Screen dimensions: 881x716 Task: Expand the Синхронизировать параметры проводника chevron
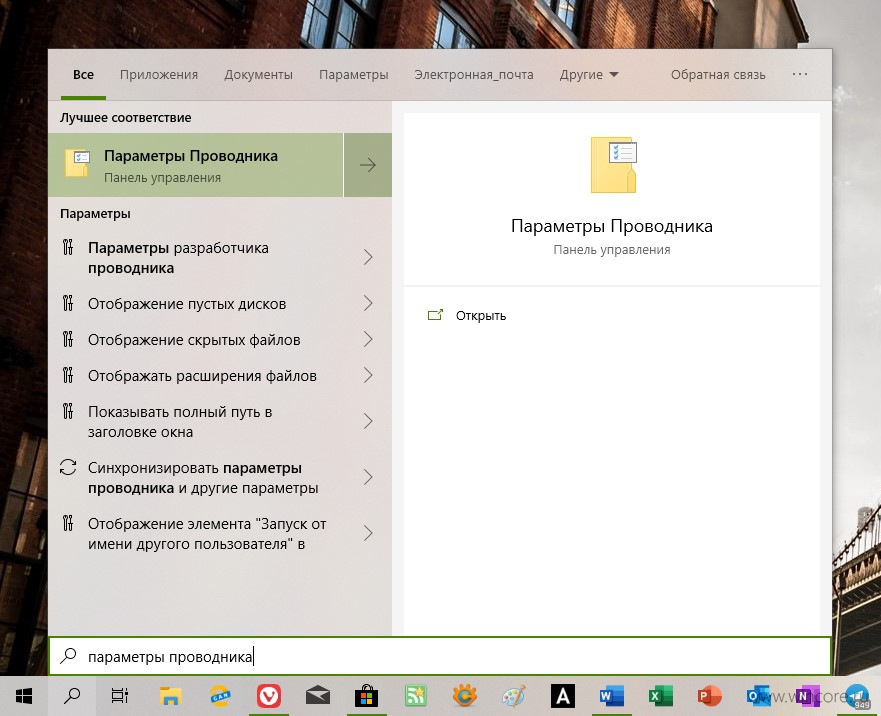click(368, 478)
